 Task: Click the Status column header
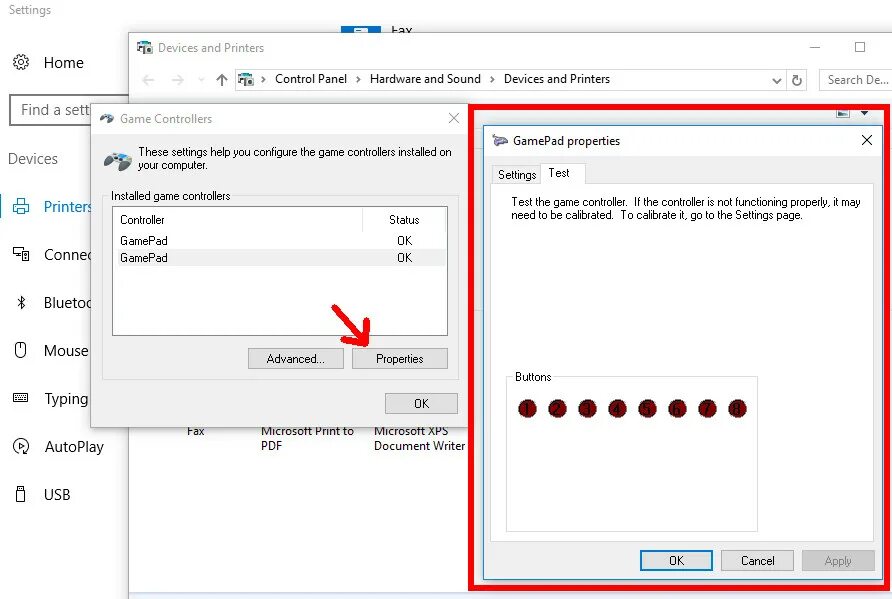[404, 220]
